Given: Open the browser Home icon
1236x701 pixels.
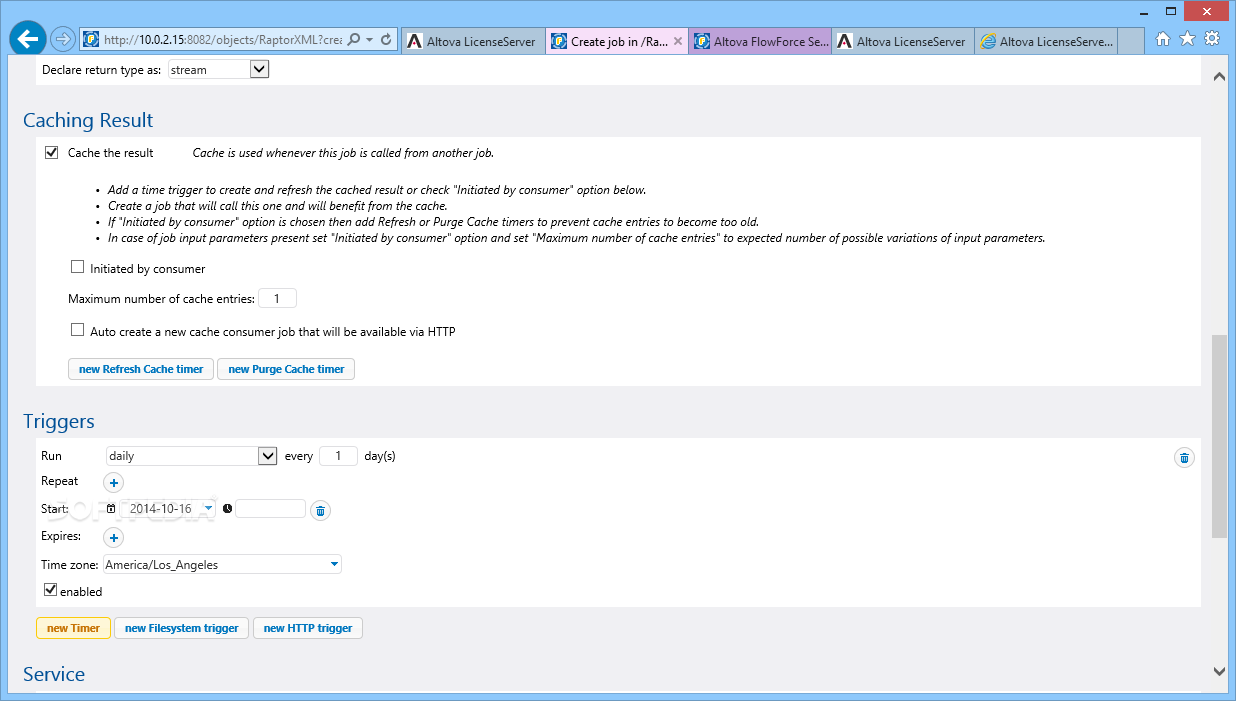Looking at the screenshot, I should point(1163,39).
